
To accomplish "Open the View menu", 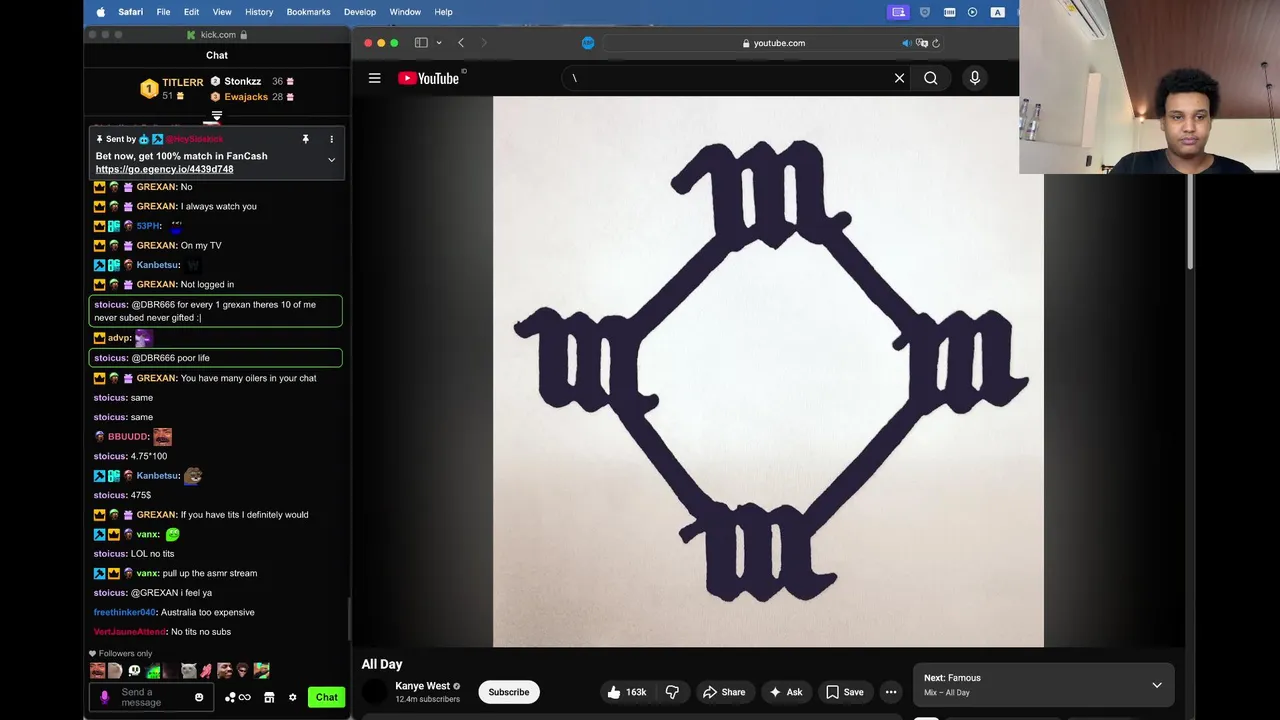I will (222, 12).
